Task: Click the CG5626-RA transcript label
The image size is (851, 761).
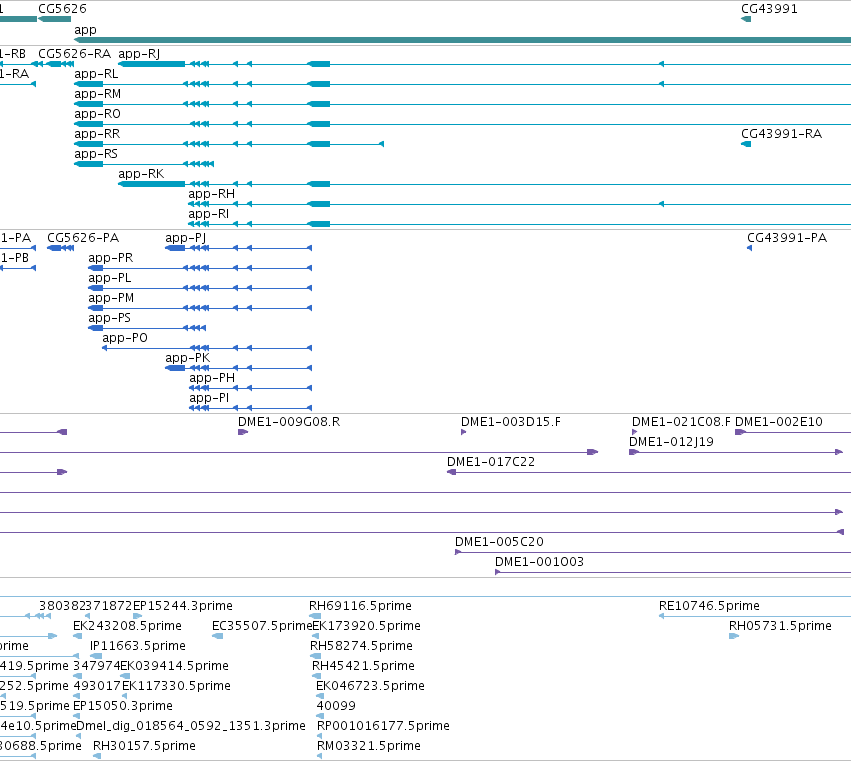Action: [x=74, y=54]
